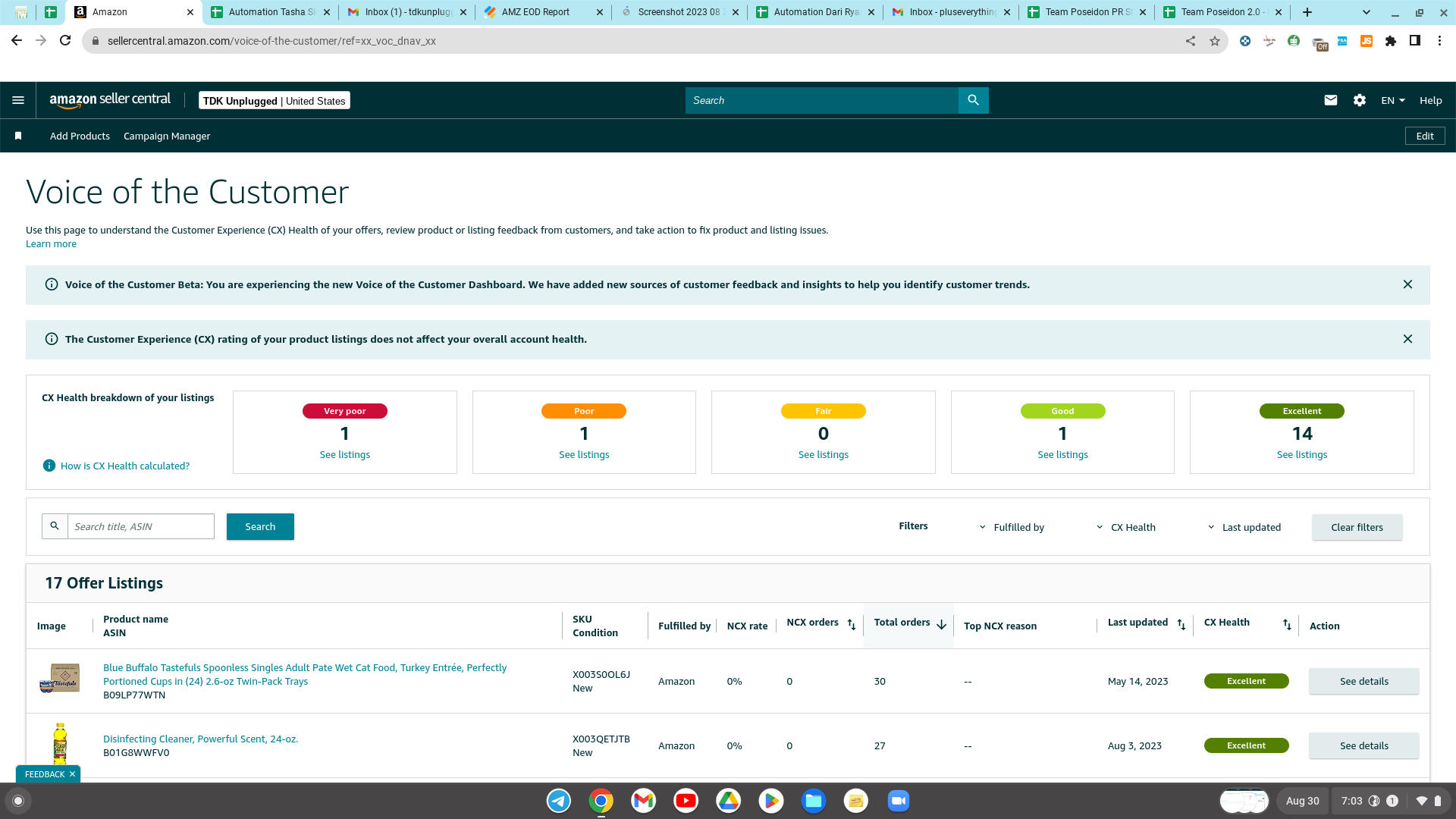Expand the Fulfilled by filter dropdown
This screenshot has width=1456, height=819.
pyautogui.click(x=1012, y=527)
